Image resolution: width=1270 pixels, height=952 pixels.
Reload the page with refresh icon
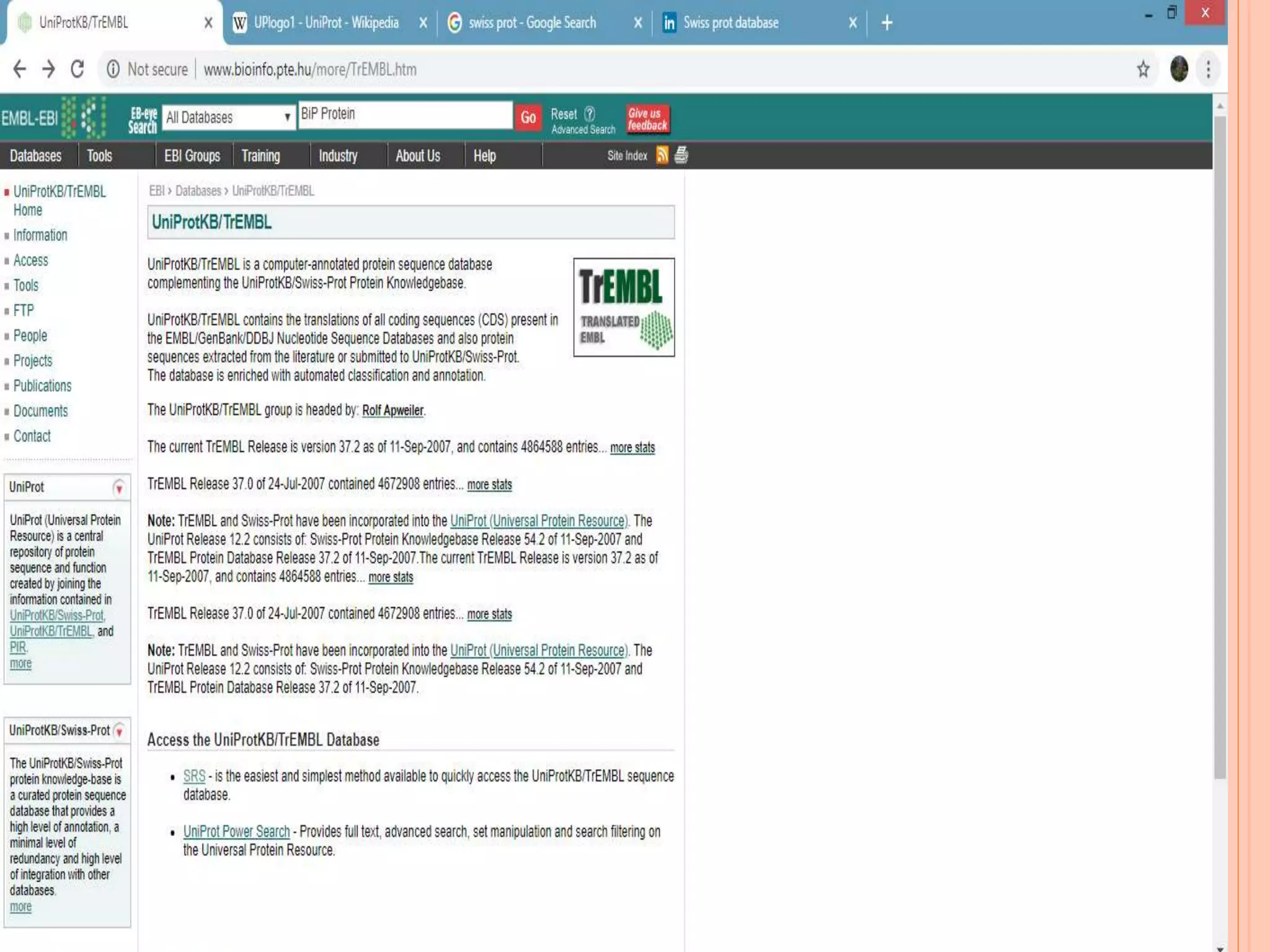78,69
